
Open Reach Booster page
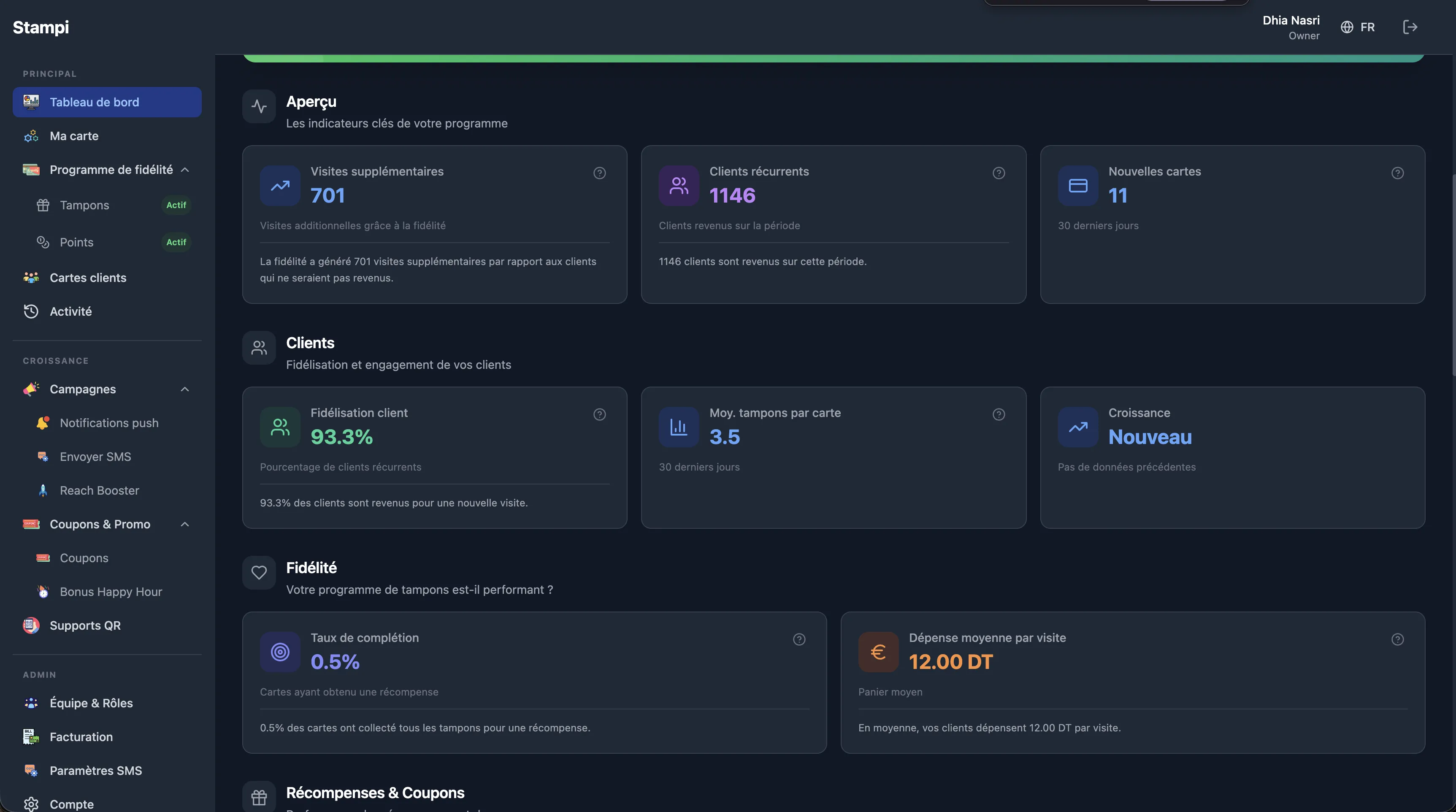pyautogui.click(x=100, y=490)
